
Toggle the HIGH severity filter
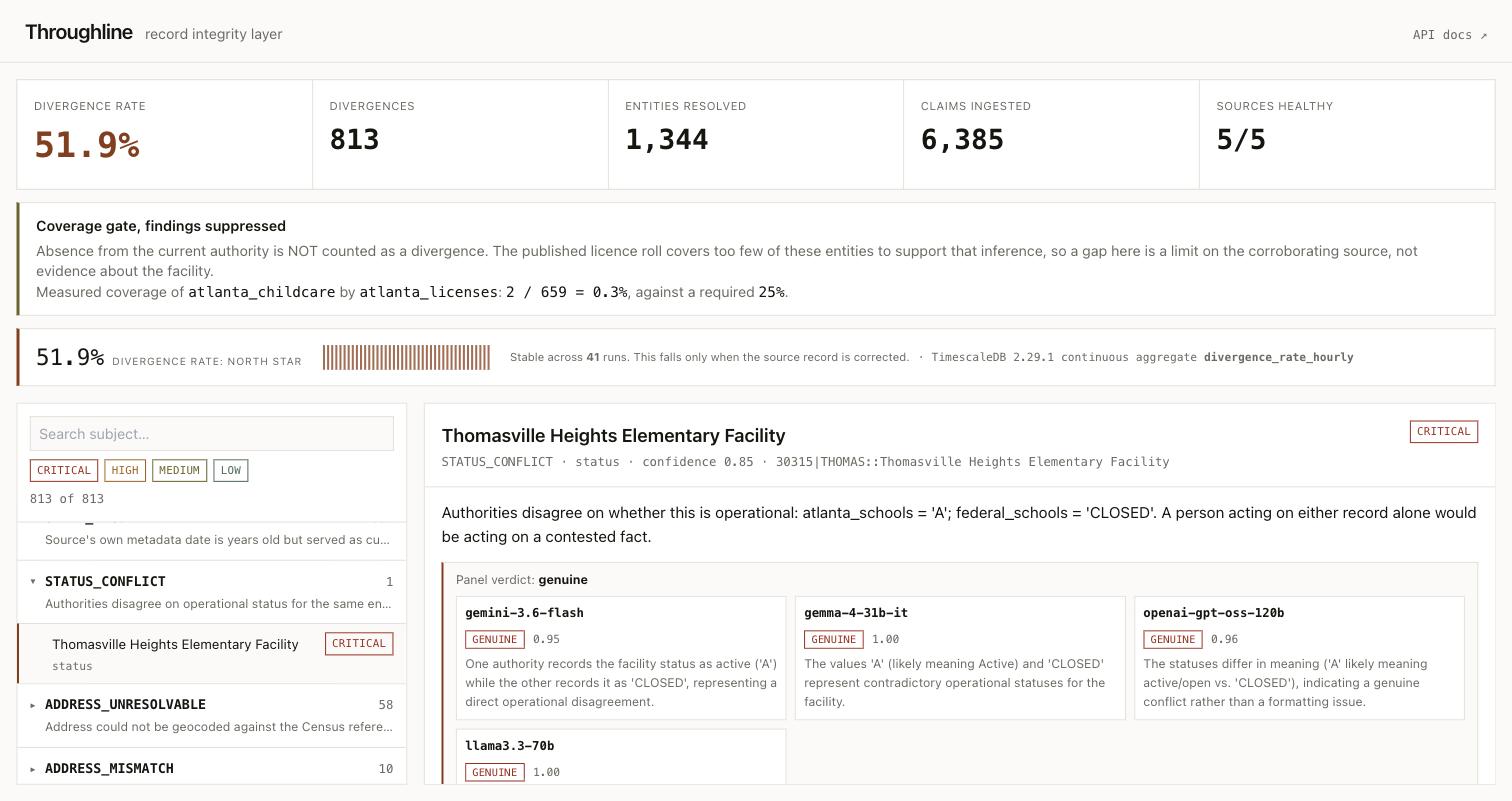125,470
